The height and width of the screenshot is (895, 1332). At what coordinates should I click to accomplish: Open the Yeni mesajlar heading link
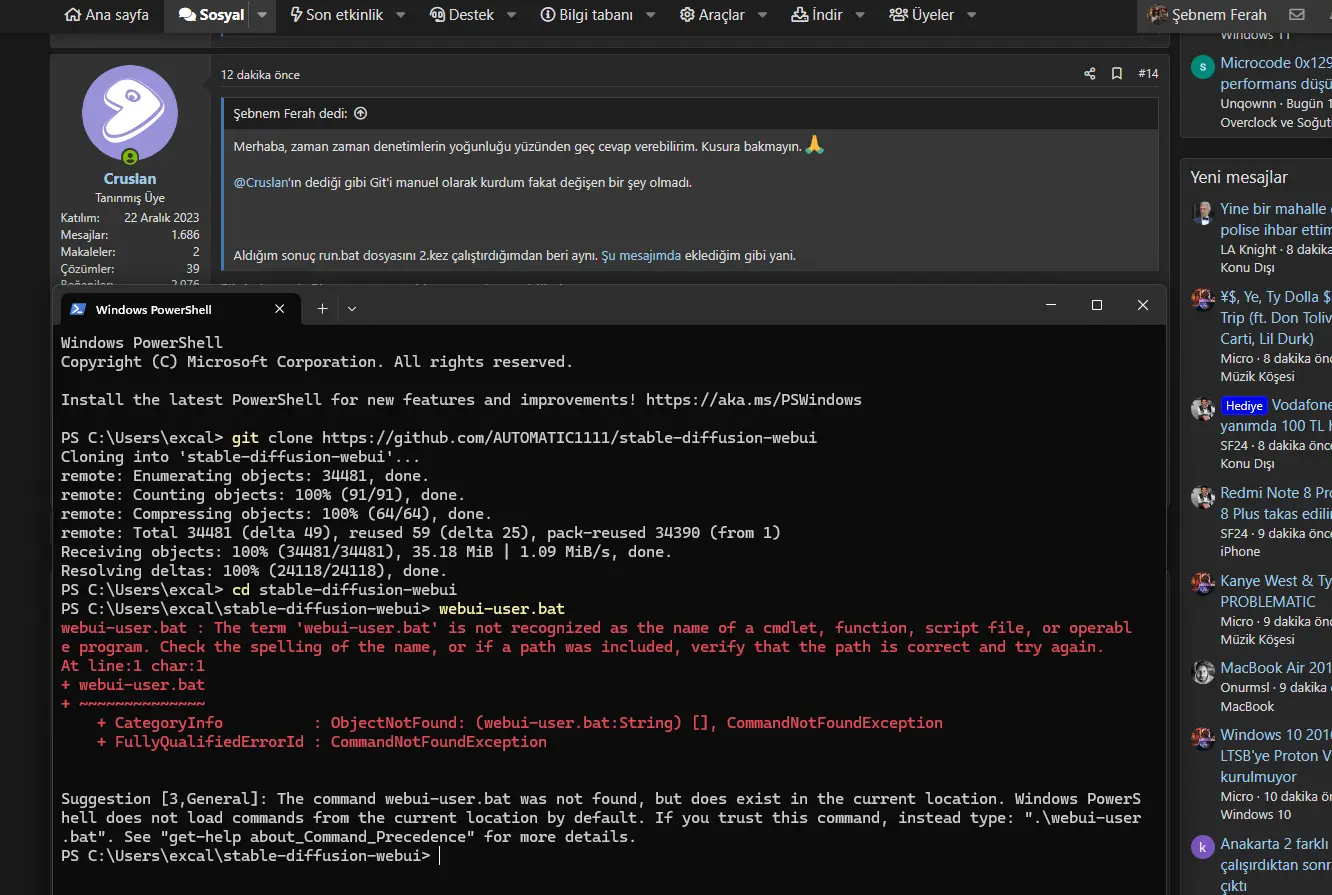click(1239, 177)
